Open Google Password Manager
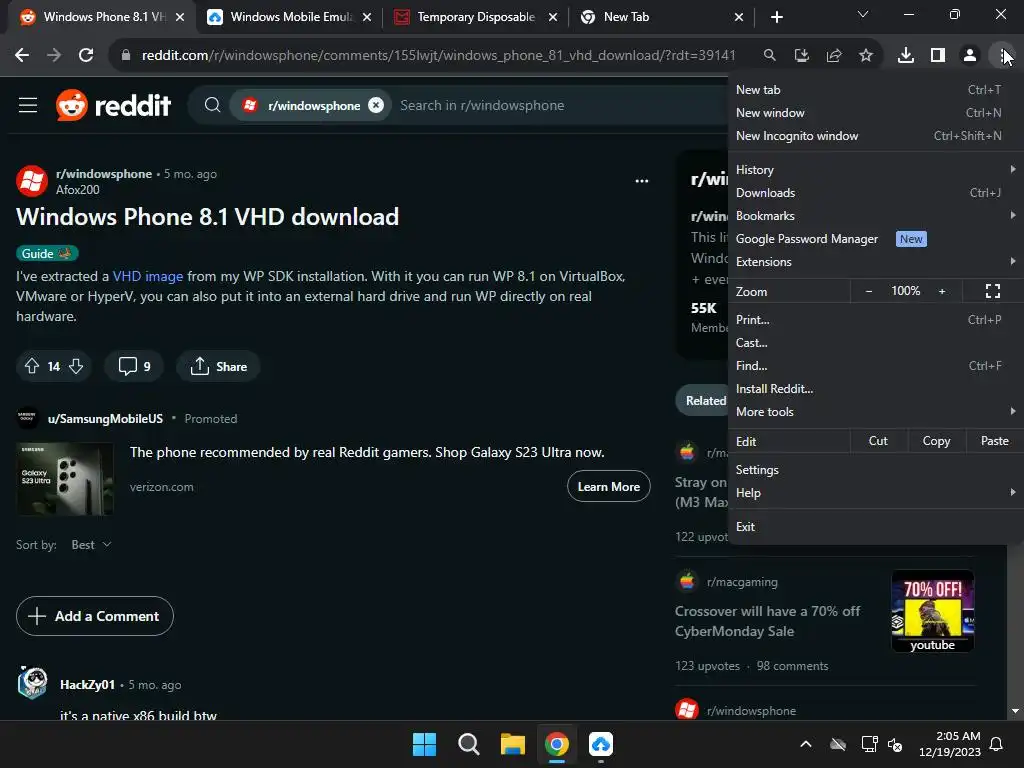 click(874, 239)
